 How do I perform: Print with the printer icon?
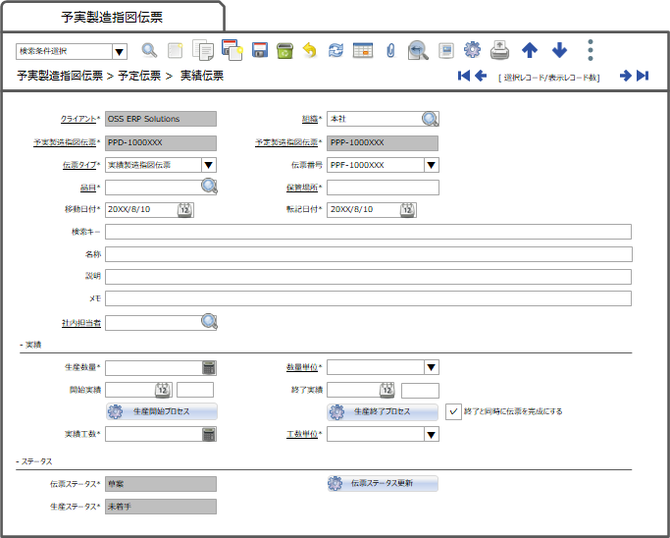point(499,50)
